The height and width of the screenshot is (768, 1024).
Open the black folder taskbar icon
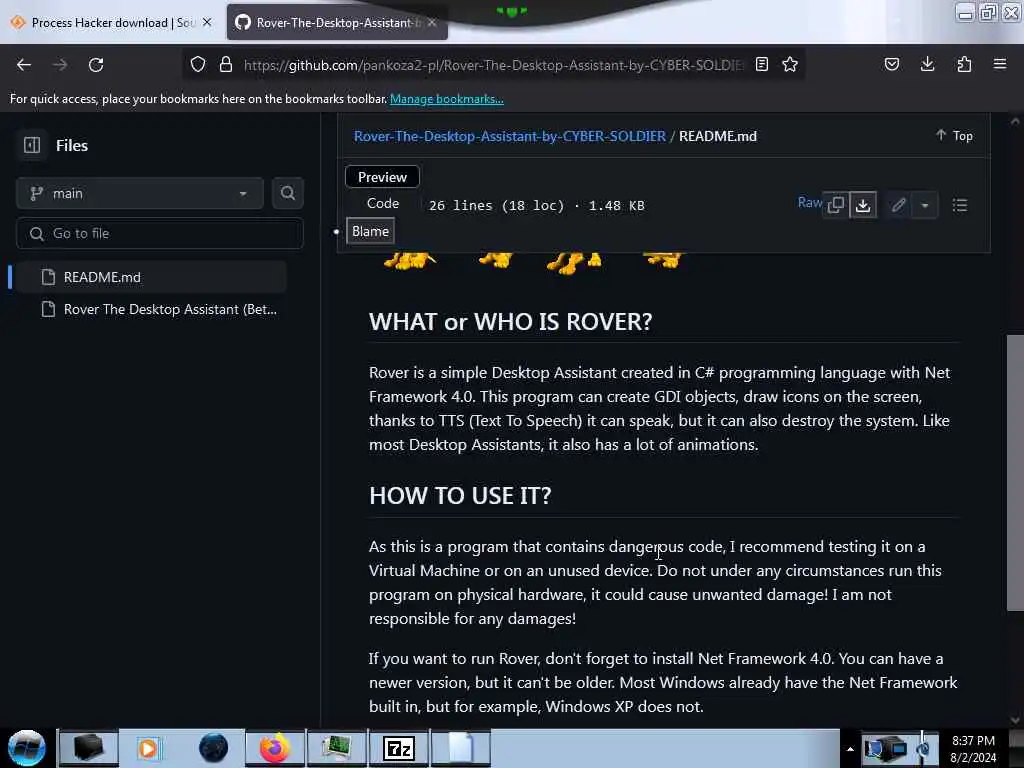point(89,748)
